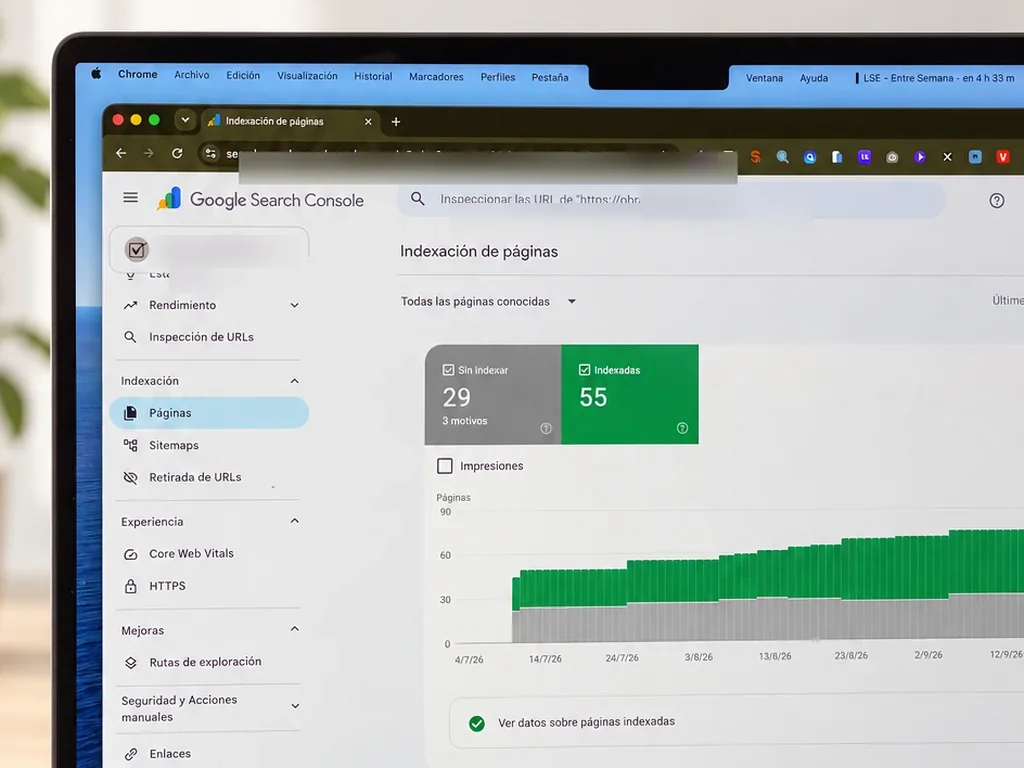Image resolution: width=1024 pixels, height=768 pixels.
Task: Toggle the Indexadas checkbox
Action: 584,370
